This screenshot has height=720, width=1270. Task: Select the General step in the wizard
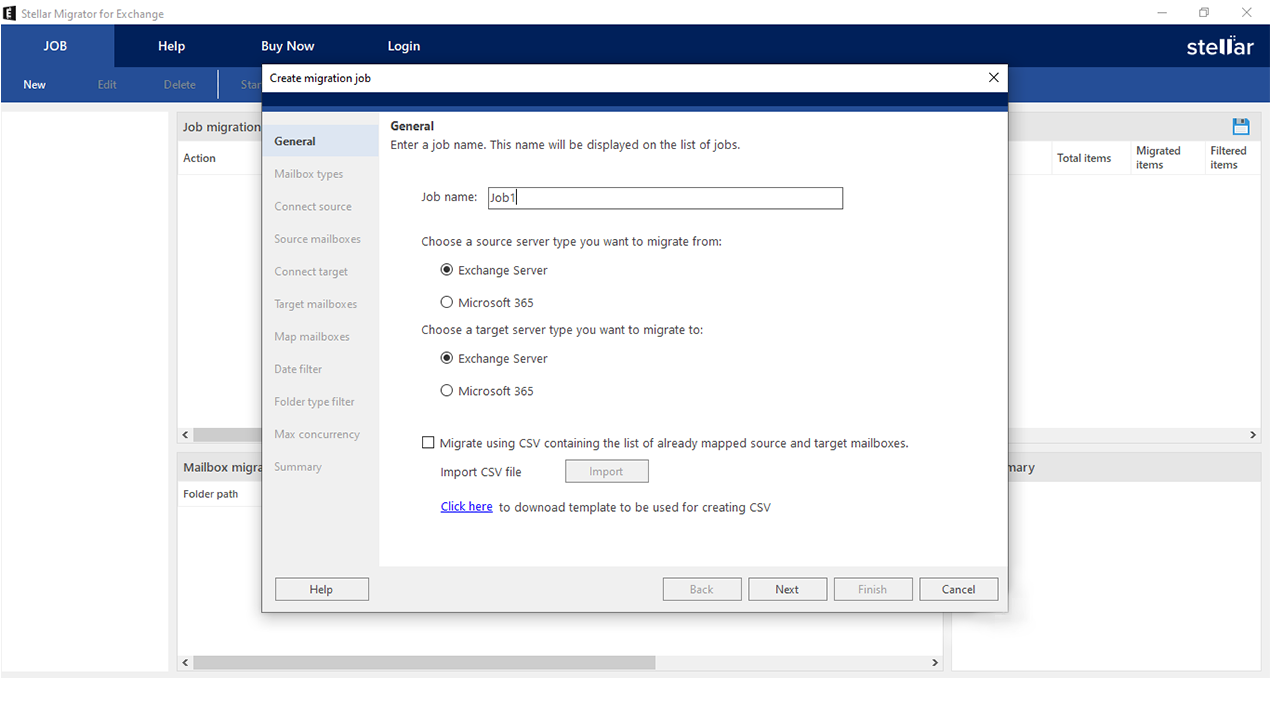(321, 141)
